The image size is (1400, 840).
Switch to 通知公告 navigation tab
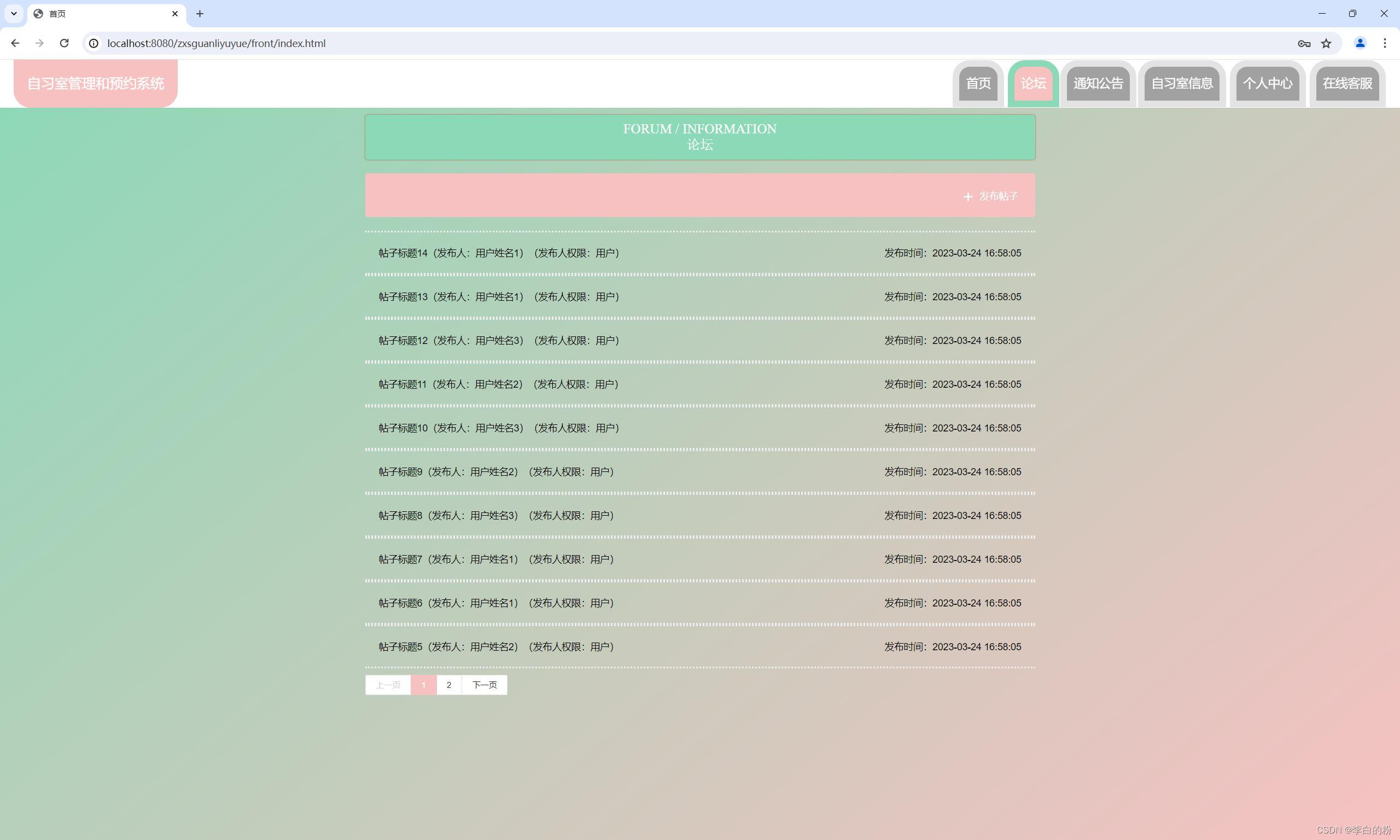point(1098,84)
